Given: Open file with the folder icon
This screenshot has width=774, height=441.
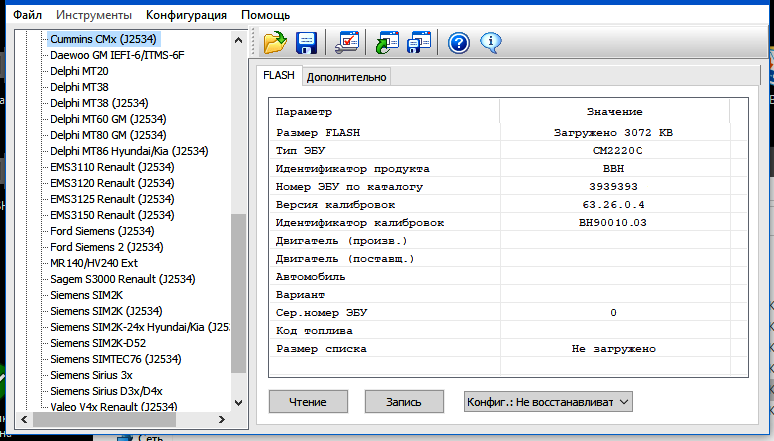Looking at the screenshot, I should click(274, 42).
